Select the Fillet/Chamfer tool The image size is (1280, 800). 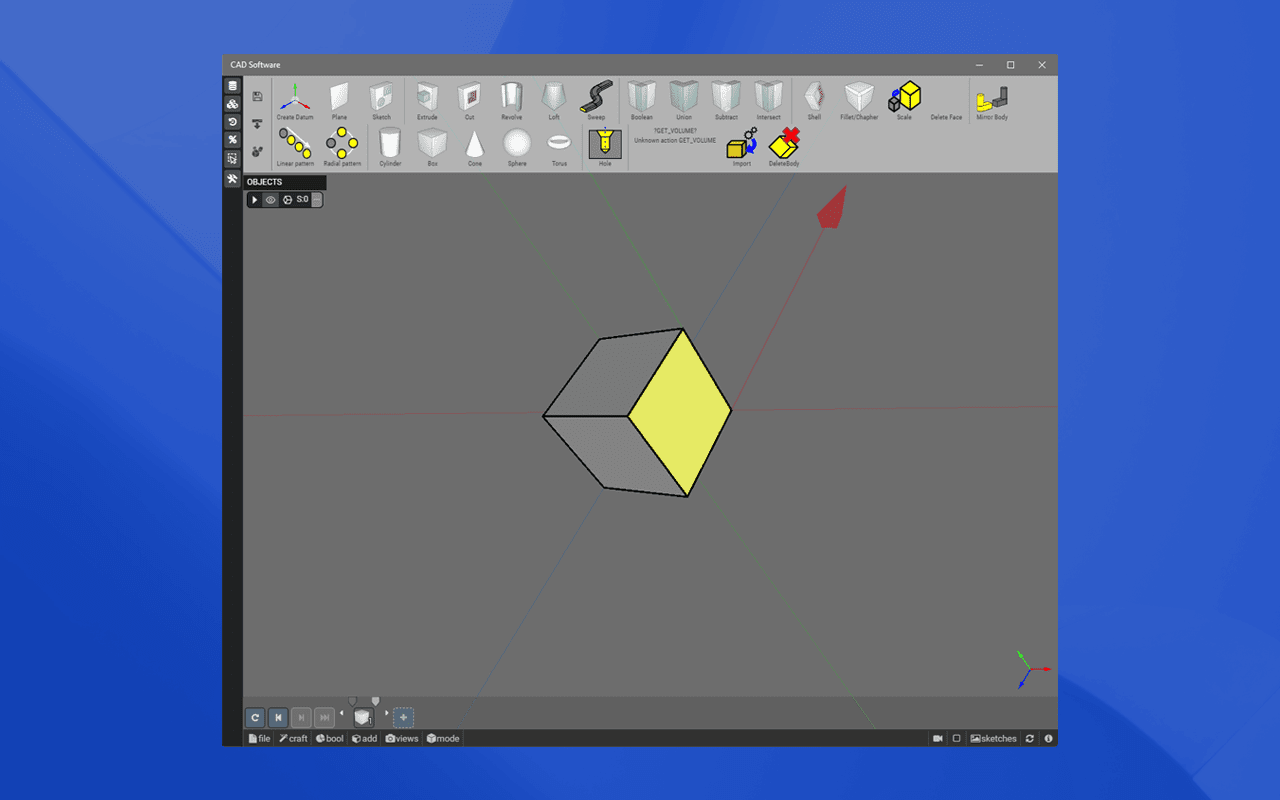[859, 101]
